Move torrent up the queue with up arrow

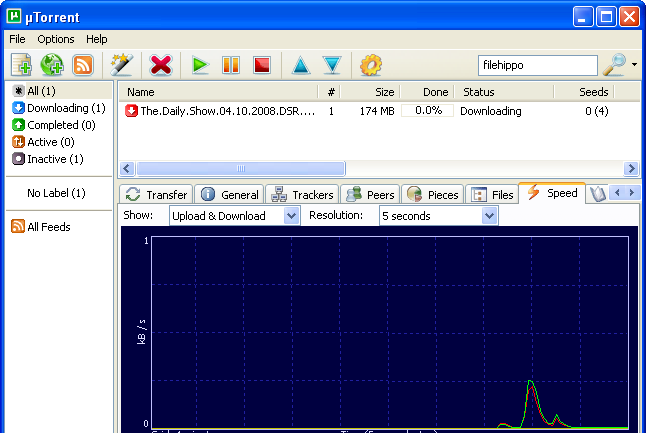[301, 65]
